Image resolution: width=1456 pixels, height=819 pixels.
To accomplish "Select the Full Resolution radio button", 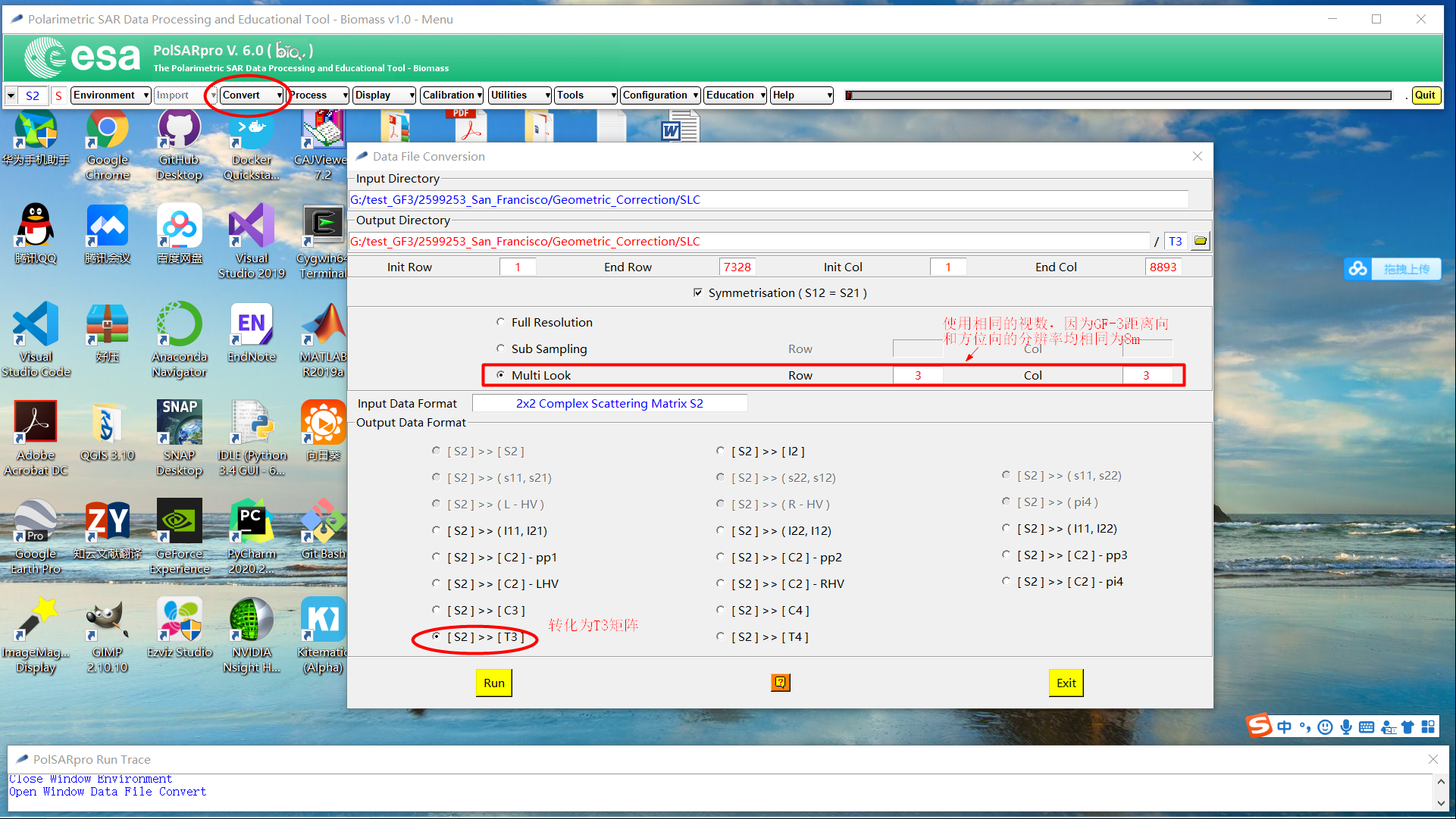I will coord(500,321).
